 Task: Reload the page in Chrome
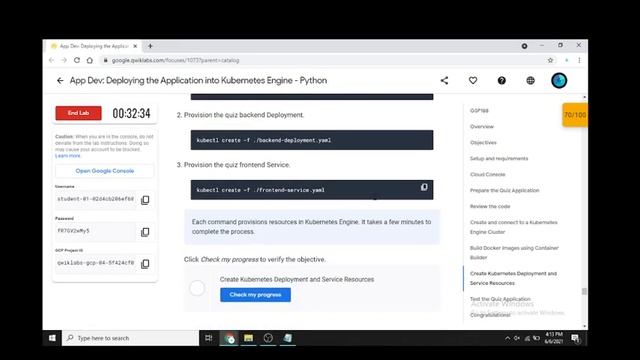pyautogui.click(x=77, y=60)
